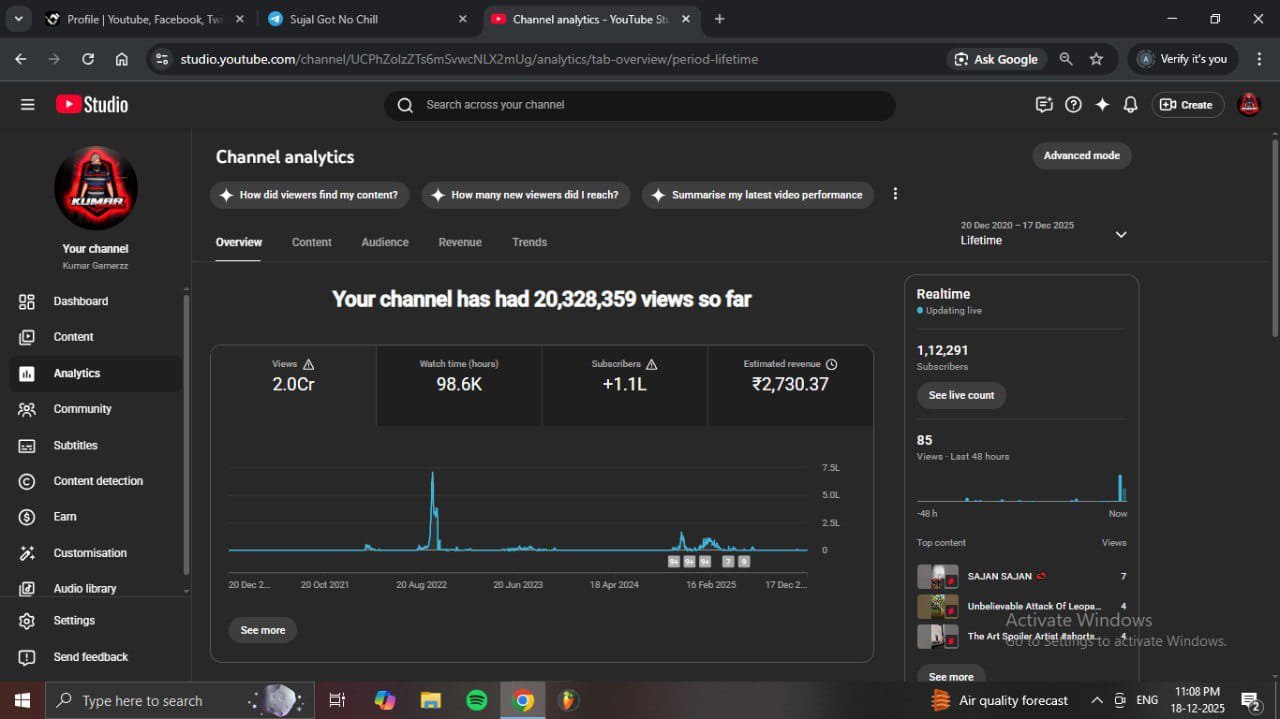Open more suggestions three-dot menu

point(895,194)
